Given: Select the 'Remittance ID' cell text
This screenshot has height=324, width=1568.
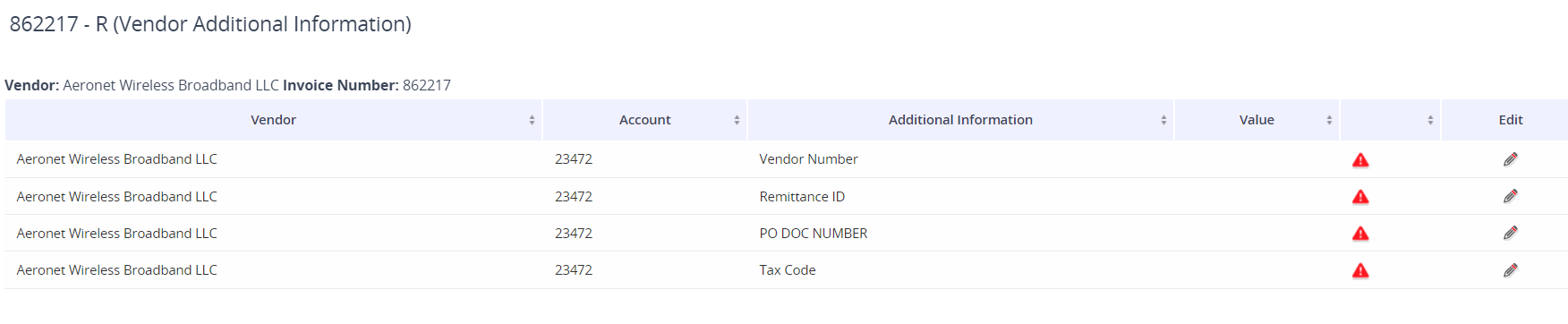Looking at the screenshot, I should pos(802,197).
